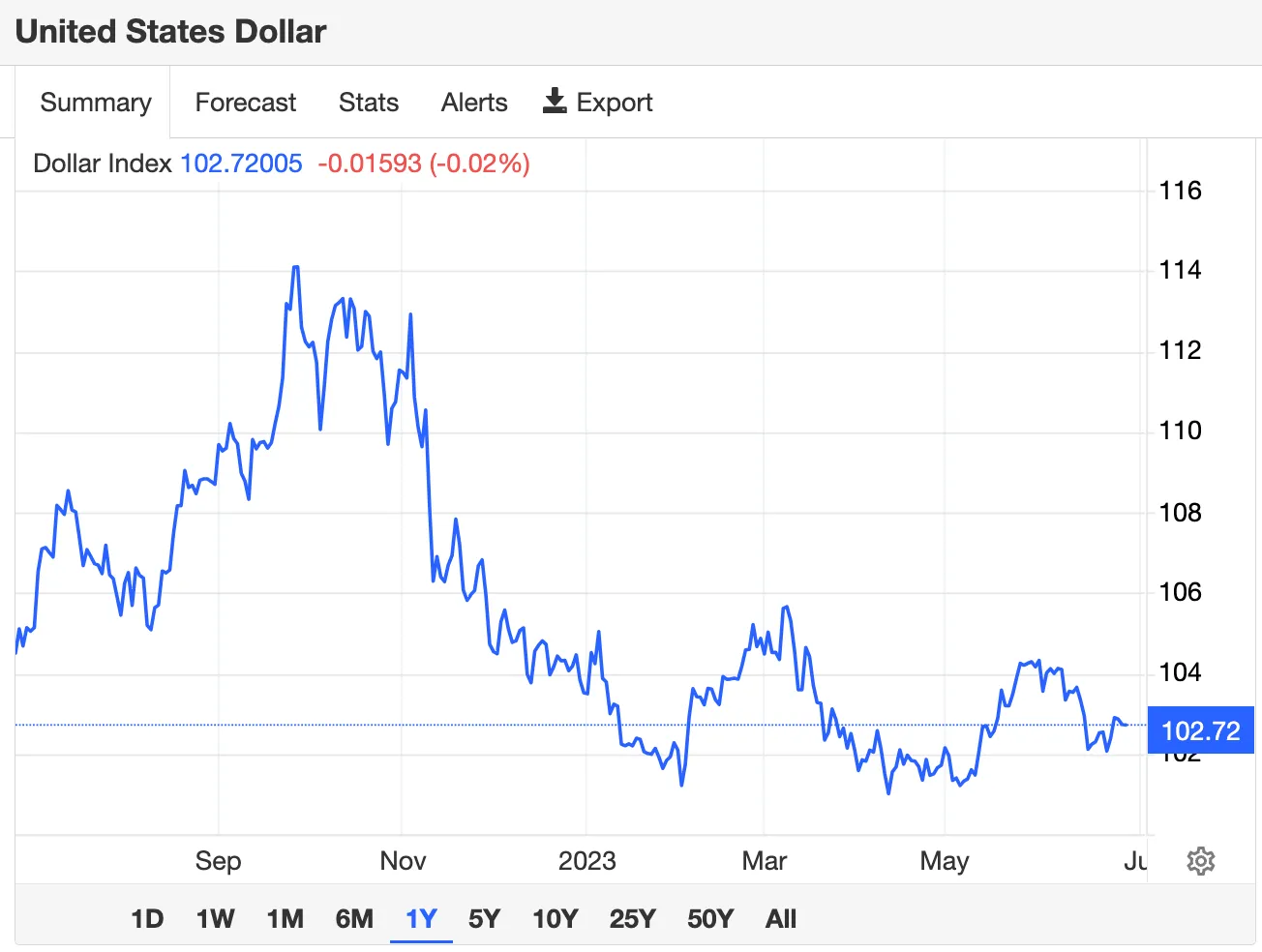Click the Export text label
This screenshot has width=1262, height=952.
click(615, 103)
